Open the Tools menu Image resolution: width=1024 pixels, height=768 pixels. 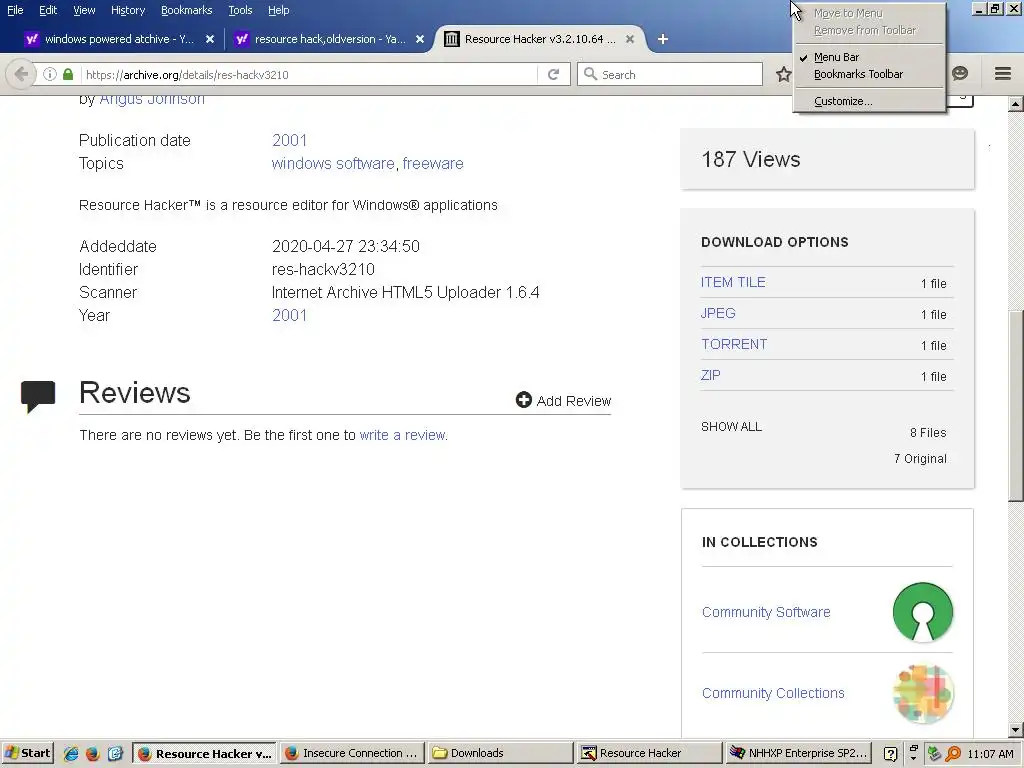240,10
